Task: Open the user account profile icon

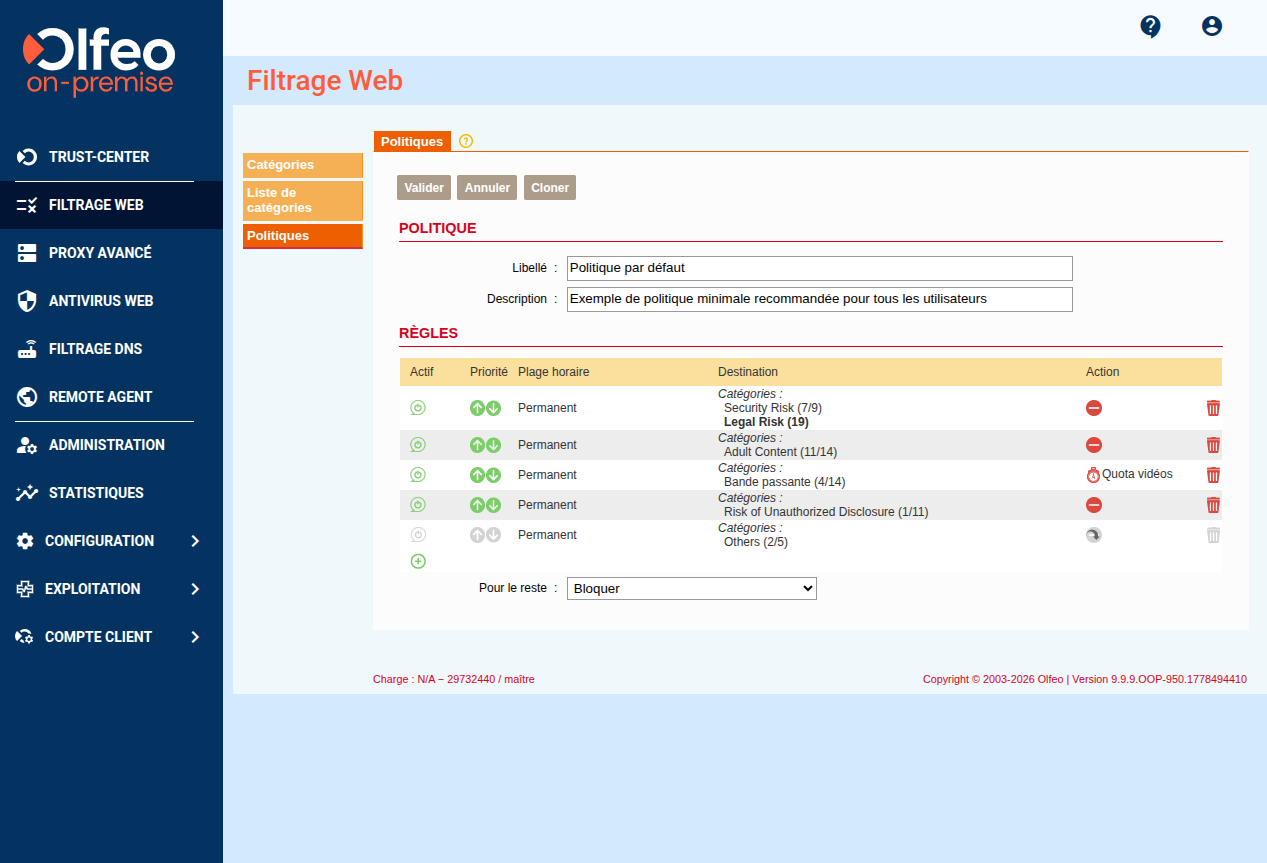Action: pos(1212,27)
